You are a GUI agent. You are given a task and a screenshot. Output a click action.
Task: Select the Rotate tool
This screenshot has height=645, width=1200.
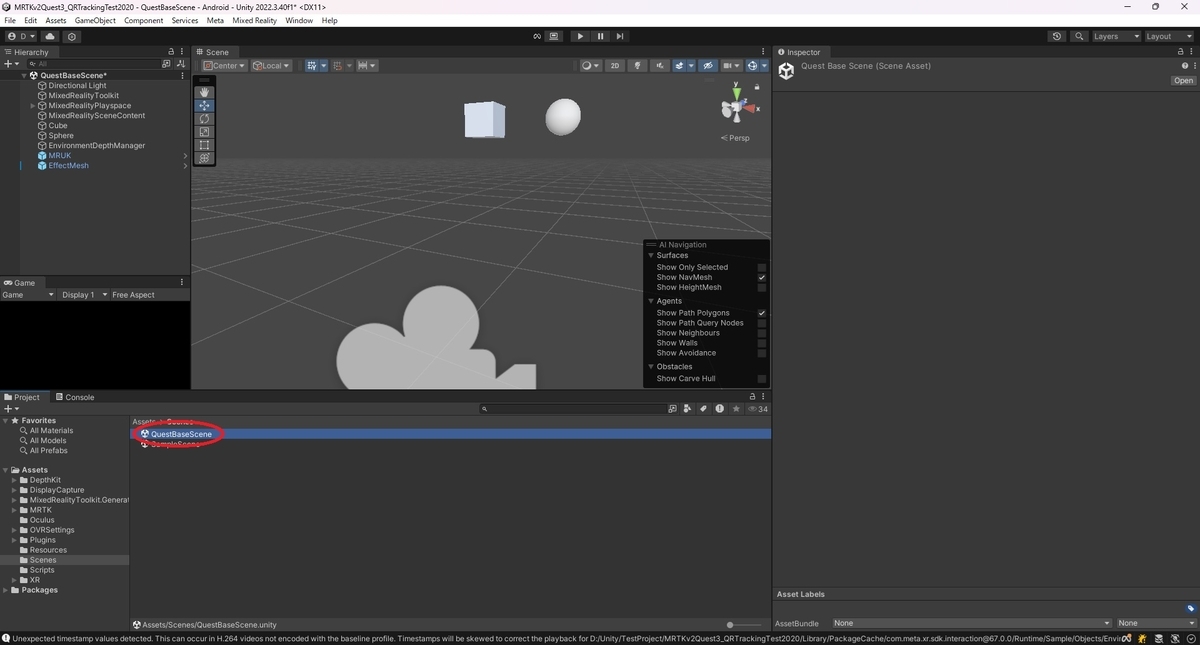204,118
